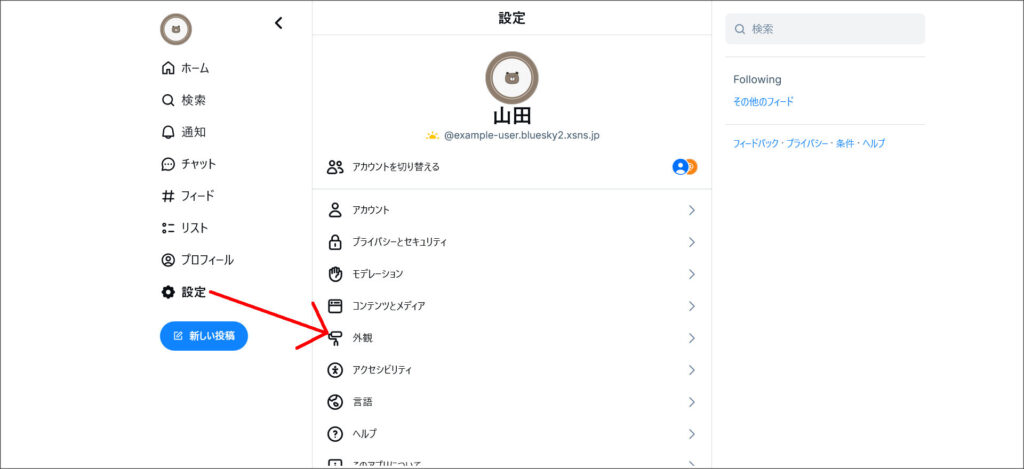Select the Following feed in right panel
This screenshot has height=469, width=1024.
[x=757, y=80]
